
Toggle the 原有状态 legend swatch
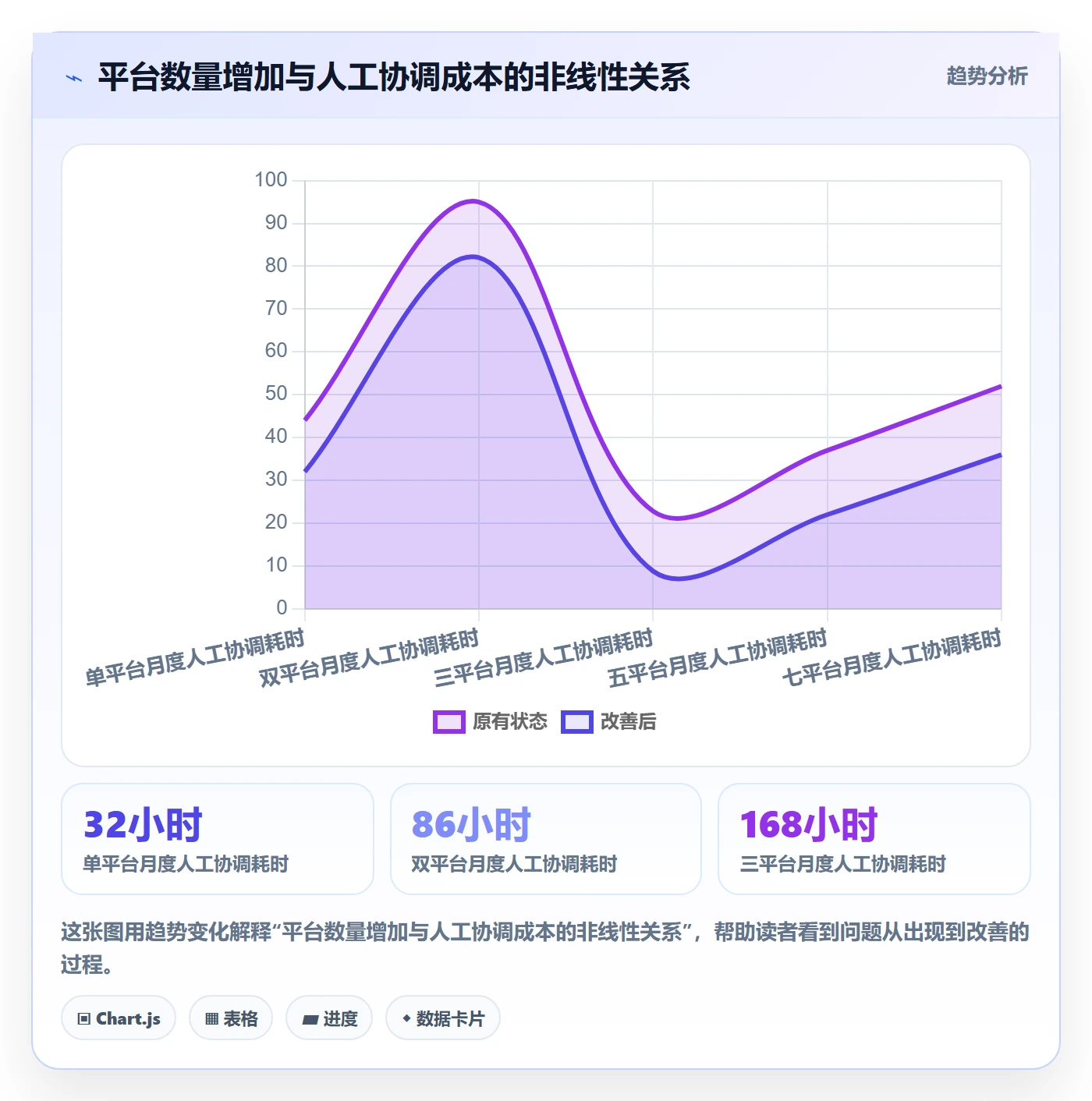pyautogui.click(x=449, y=722)
